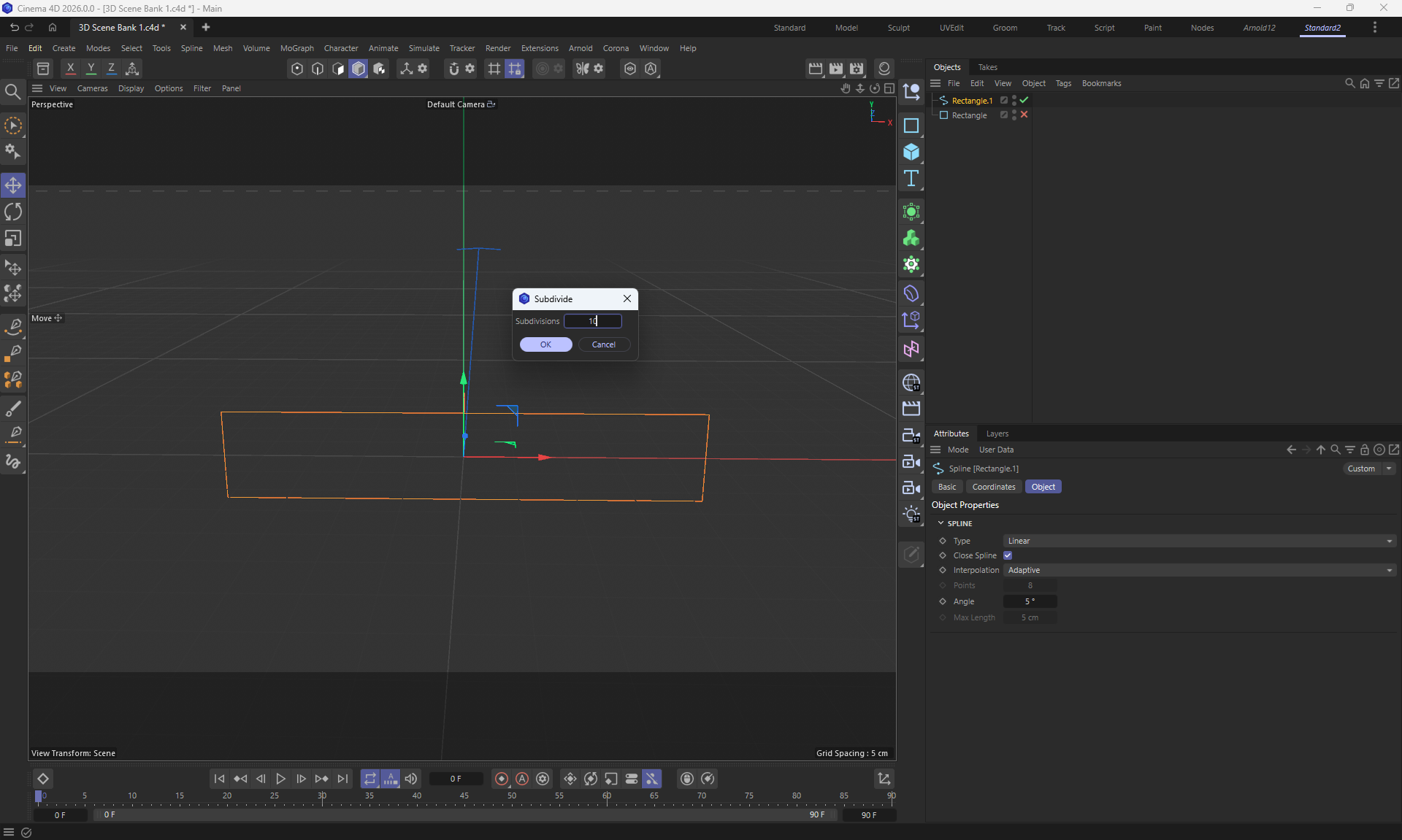Image resolution: width=1402 pixels, height=840 pixels.
Task: Open the Interpolation Adaptive dropdown
Action: pos(1199,570)
